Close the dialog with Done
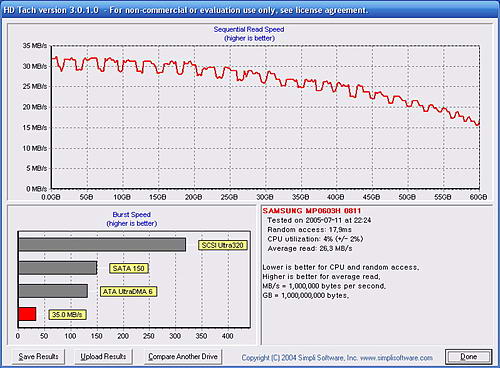 (468, 357)
